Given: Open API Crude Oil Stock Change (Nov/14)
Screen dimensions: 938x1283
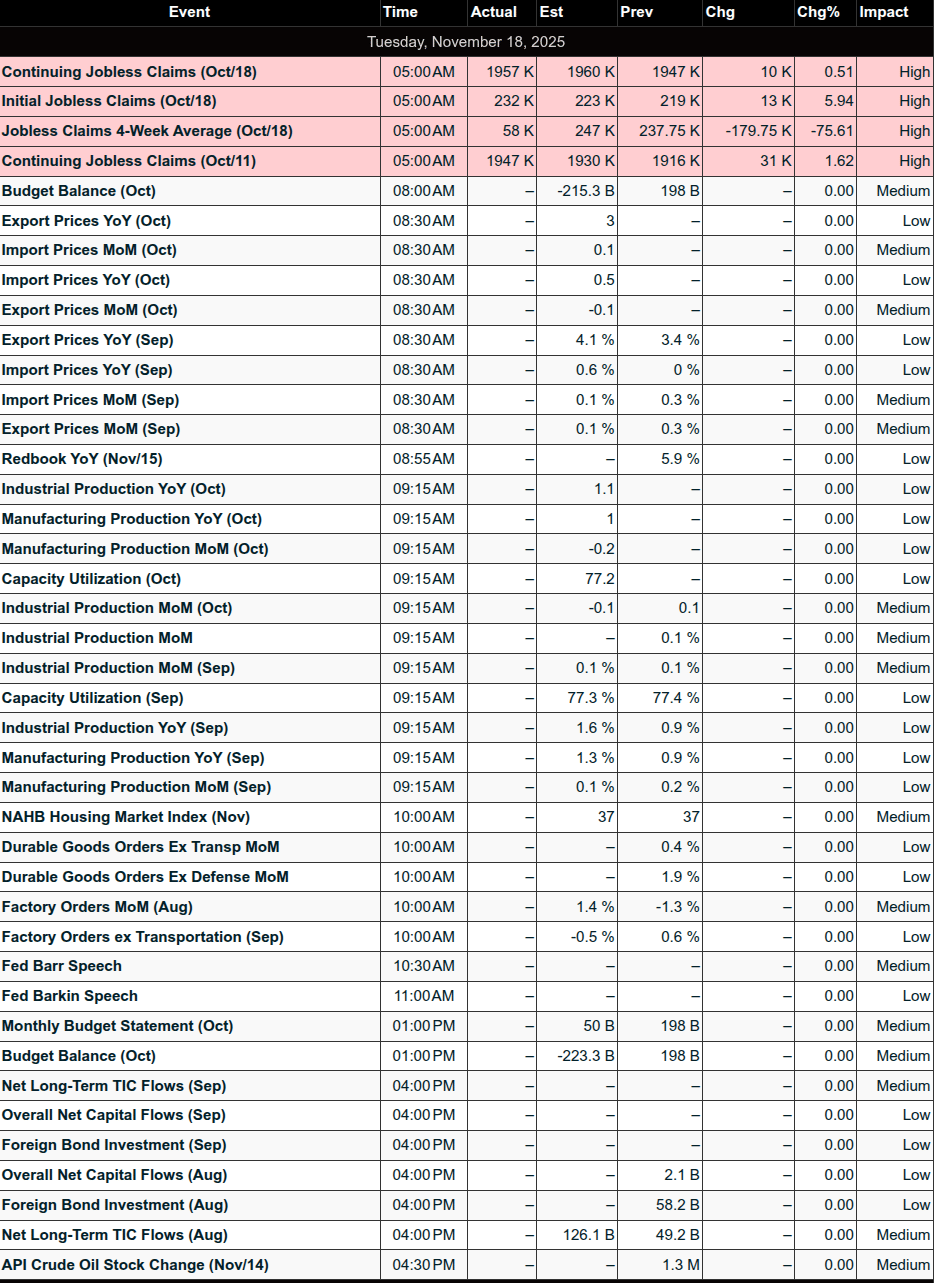Looking at the screenshot, I should 135,1265.
